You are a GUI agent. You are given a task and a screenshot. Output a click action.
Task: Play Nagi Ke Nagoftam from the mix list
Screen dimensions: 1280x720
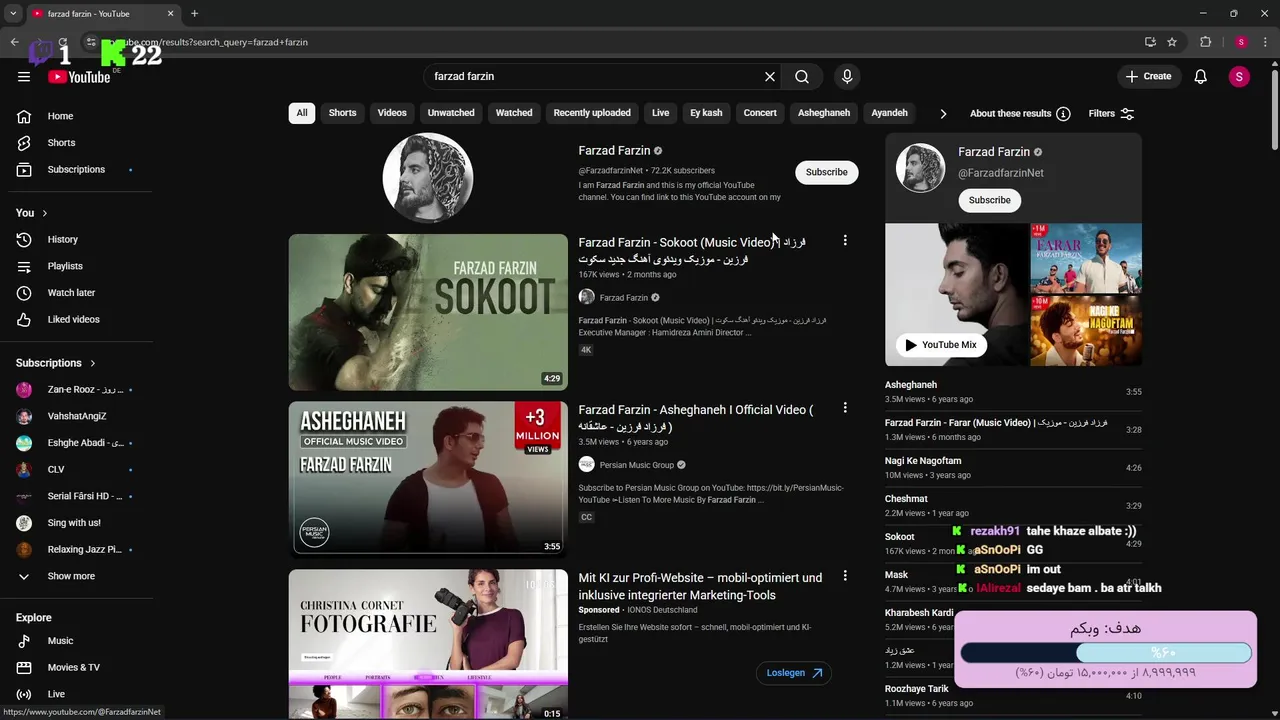pos(1013,467)
